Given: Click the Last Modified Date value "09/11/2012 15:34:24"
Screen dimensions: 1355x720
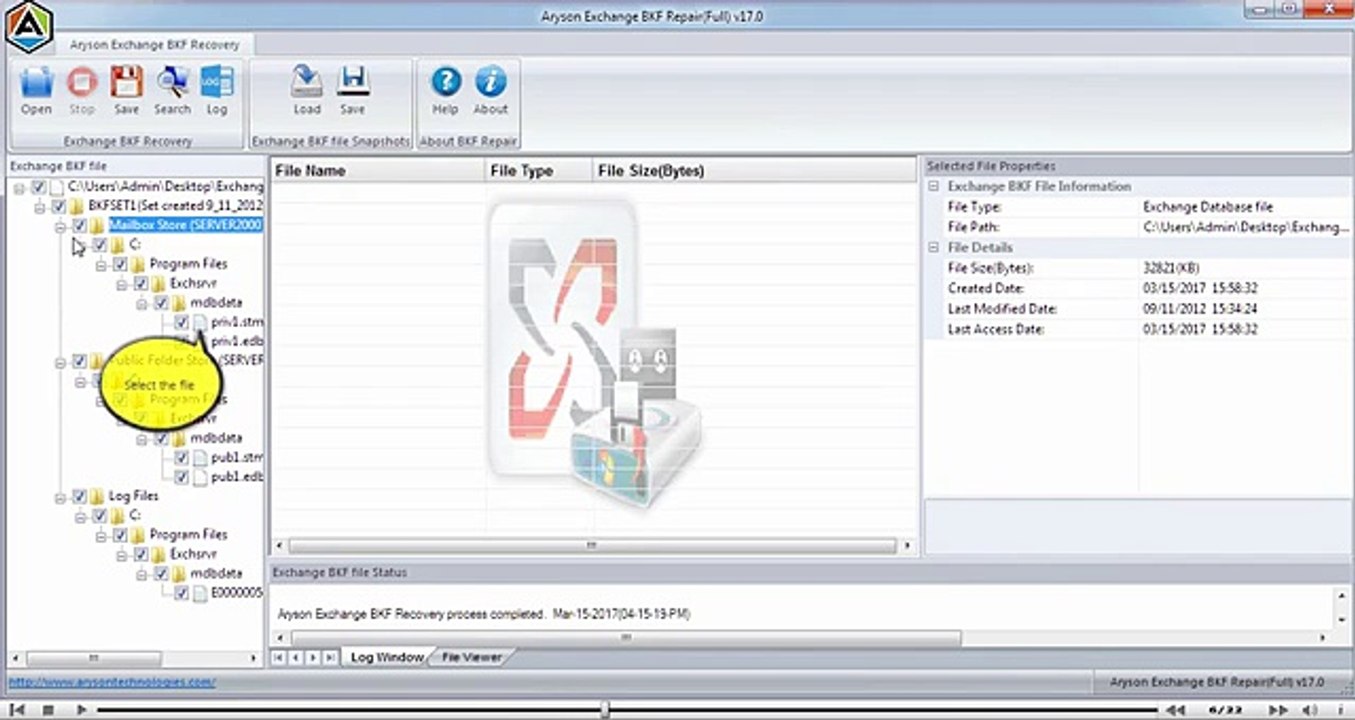Looking at the screenshot, I should point(1200,308).
